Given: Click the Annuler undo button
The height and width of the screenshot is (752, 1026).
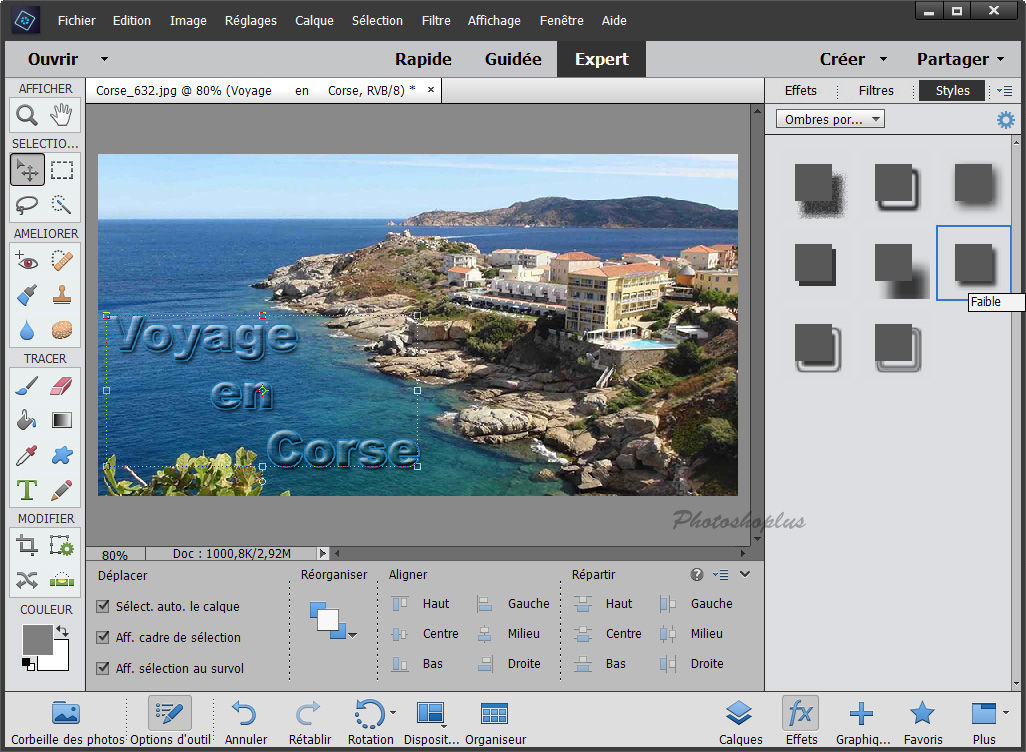Looking at the screenshot, I should (245, 722).
